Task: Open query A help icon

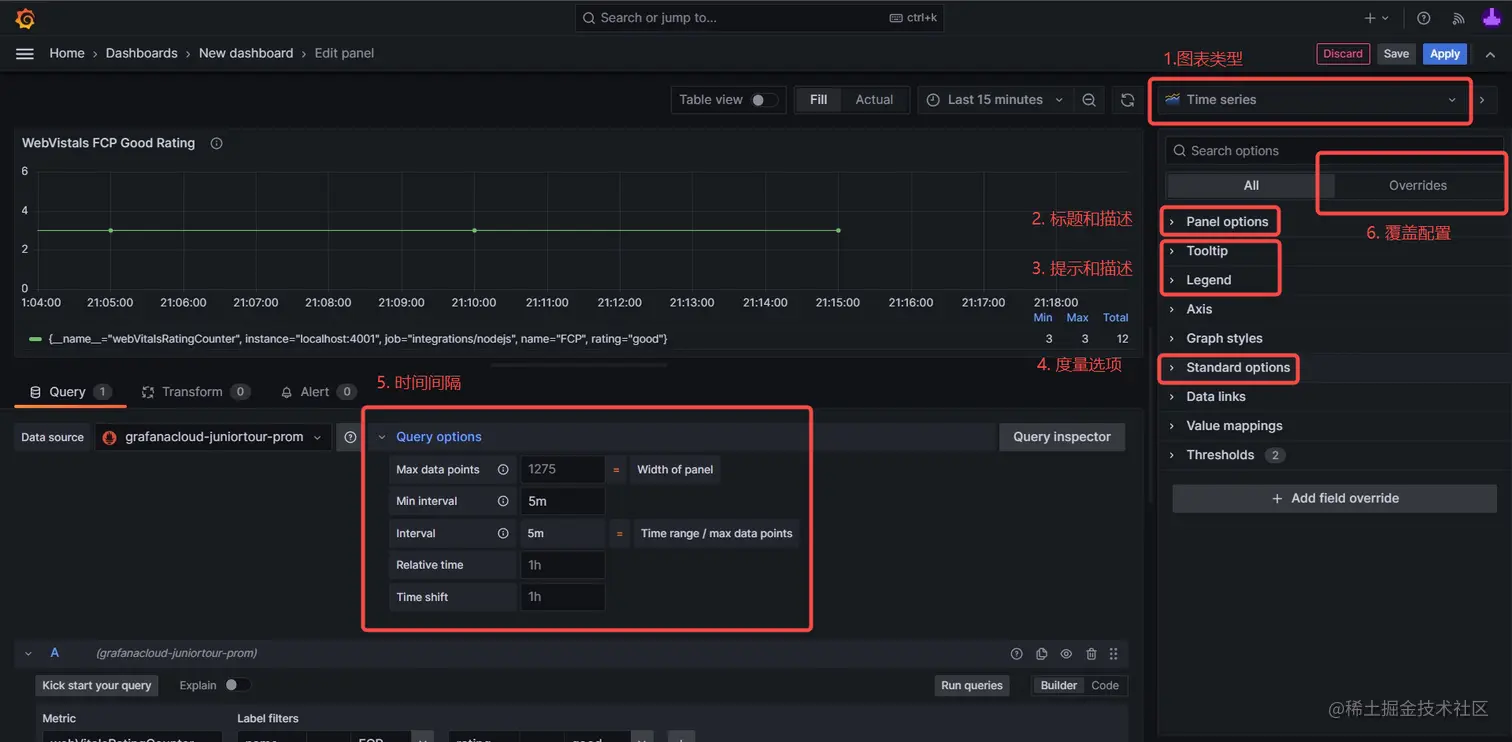Action: coord(1017,654)
